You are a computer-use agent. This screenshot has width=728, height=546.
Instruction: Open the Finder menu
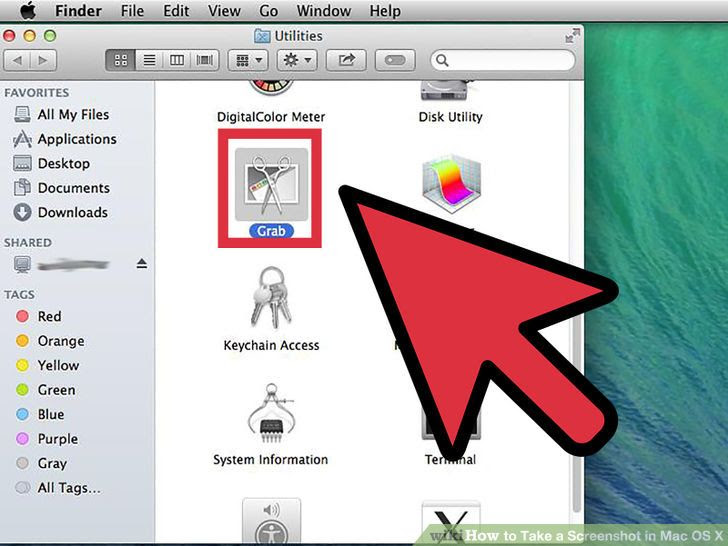pos(78,11)
